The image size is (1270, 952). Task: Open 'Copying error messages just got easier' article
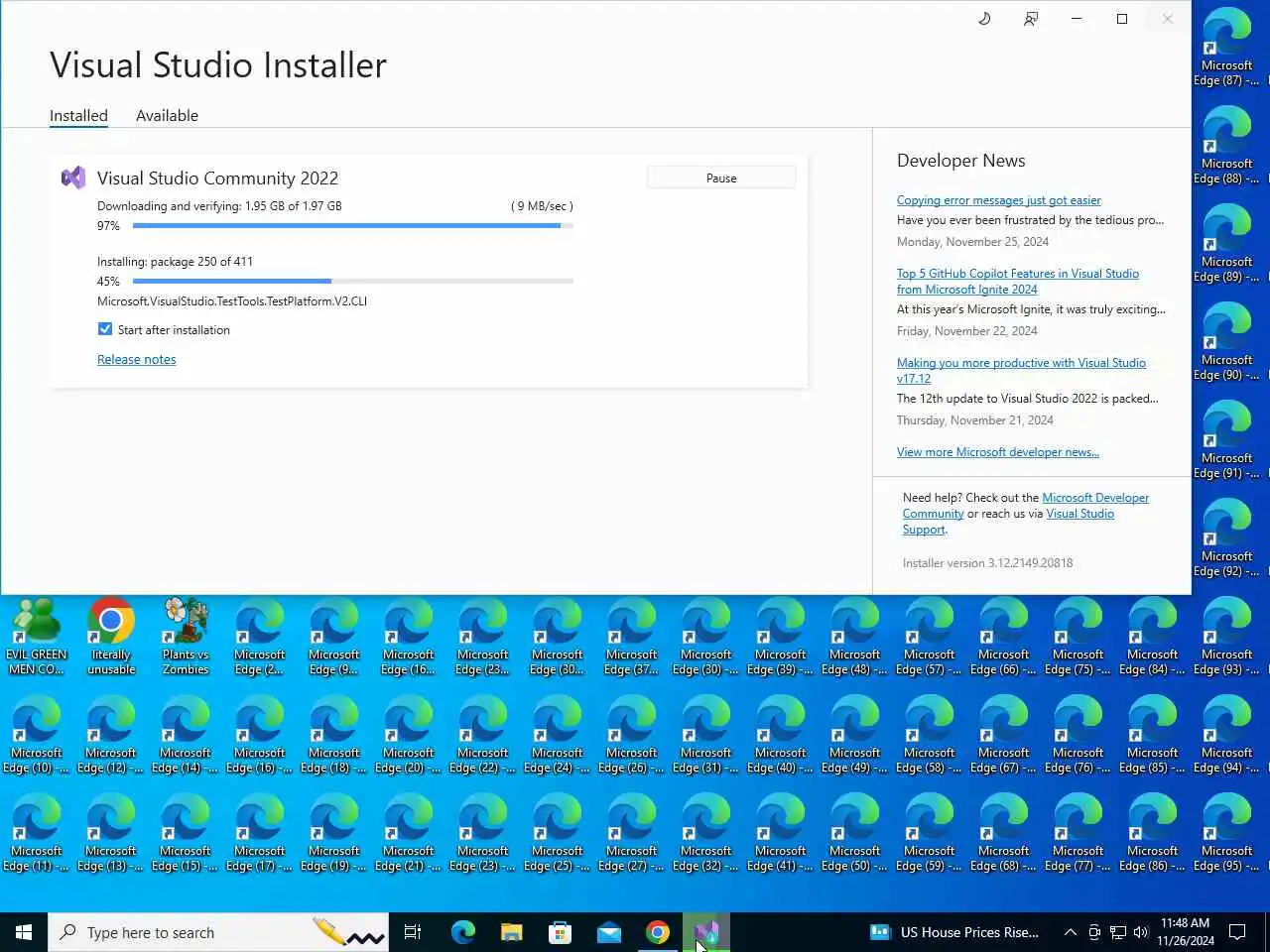pyautogui.click(x=999, y=200)
